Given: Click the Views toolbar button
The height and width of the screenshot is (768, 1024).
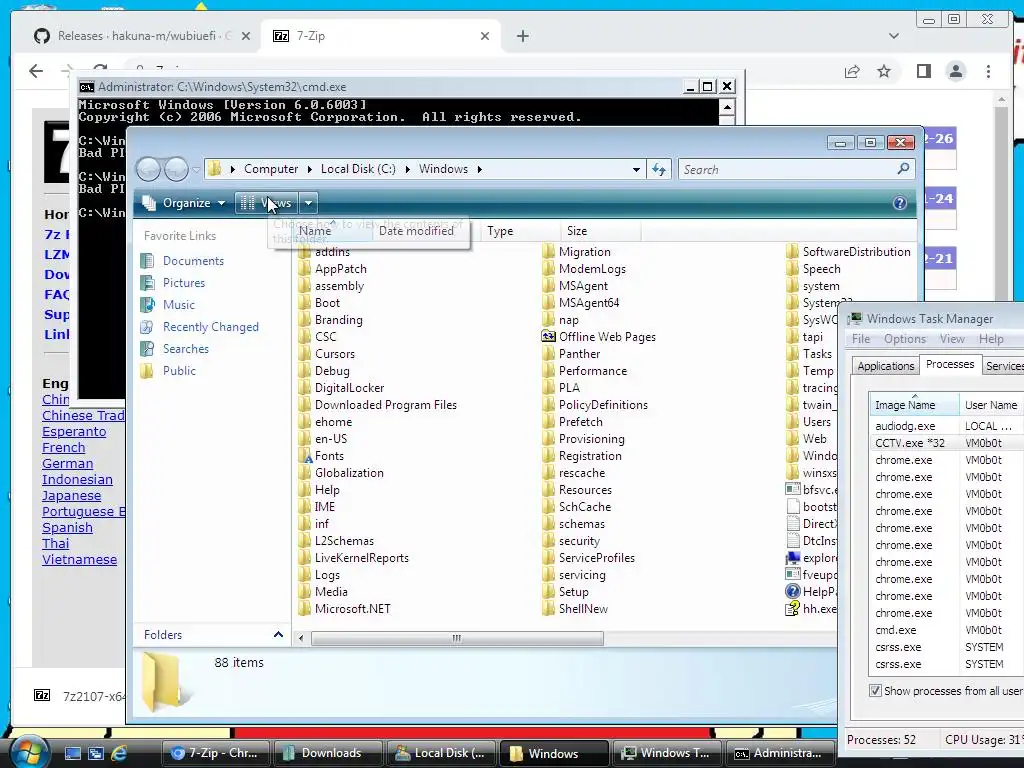Looking at the screenshot, I should click(x=266, y=203).
